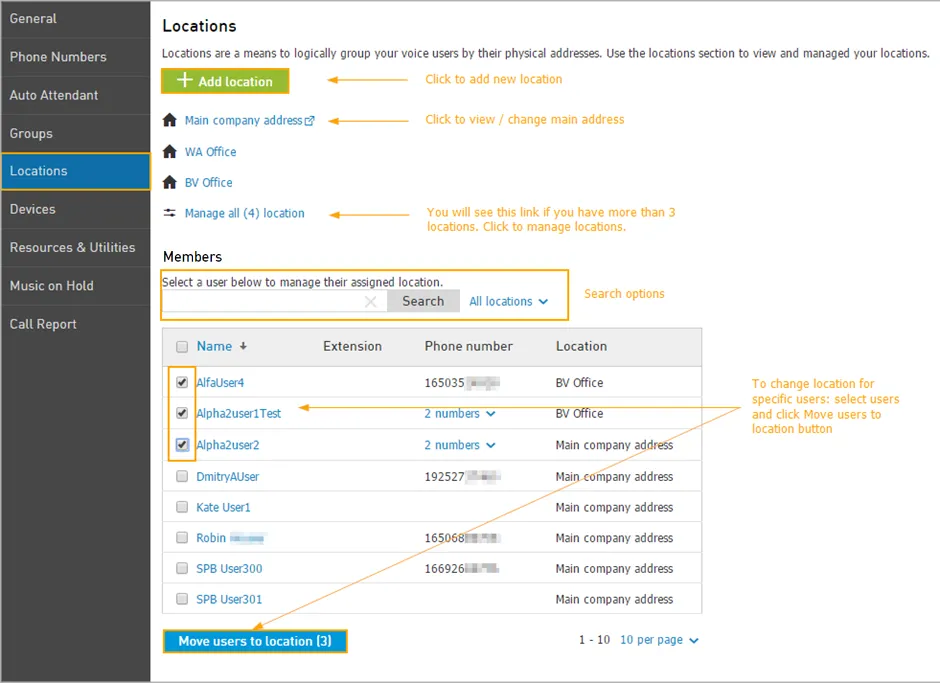Open the Call Report page
The height and width of the screenshot is (683, 940).
pos(76,324)
